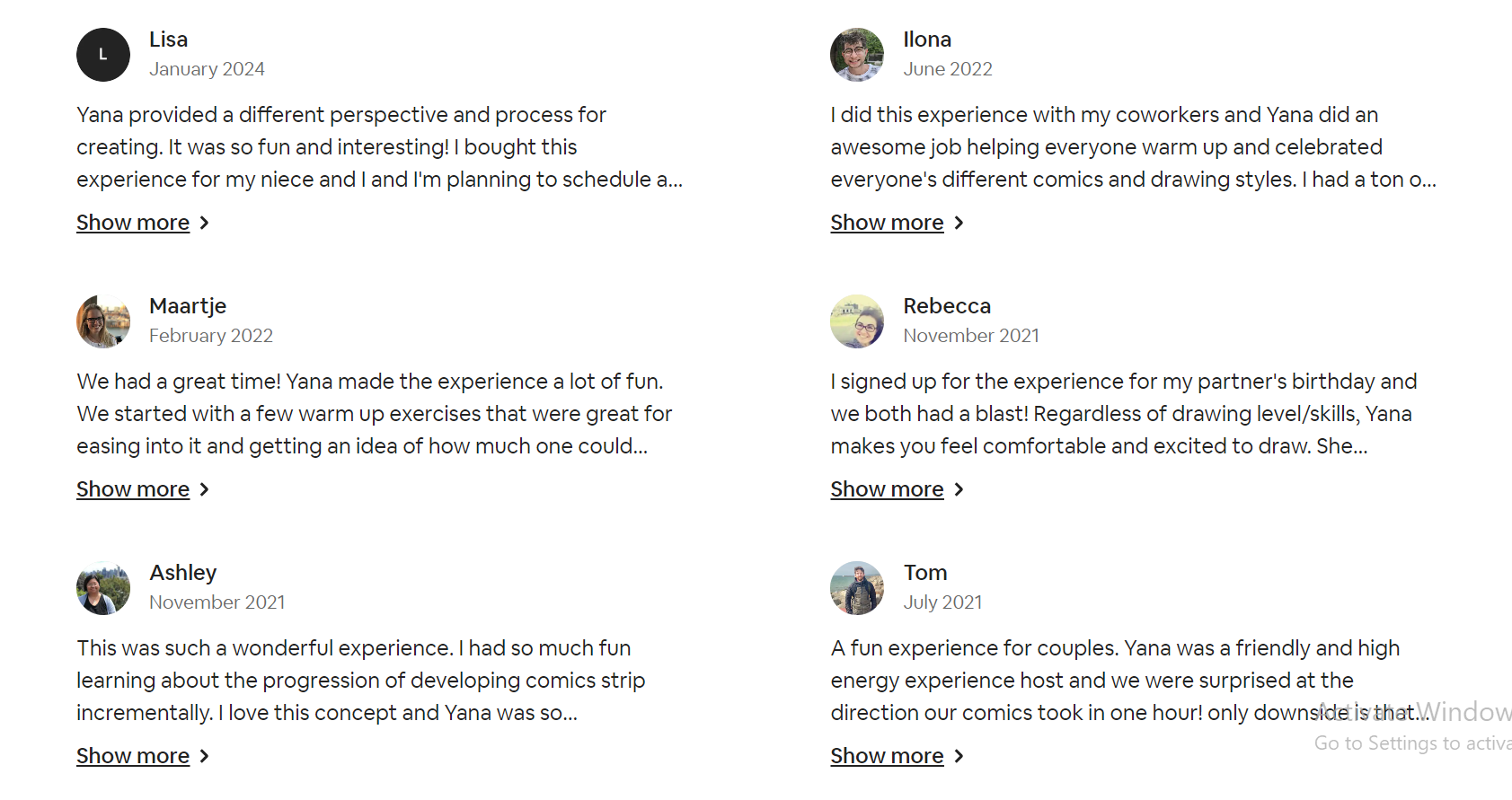This screenshot has height=800, width=1512.
Task: Show more of Rebecca's review
Action: pos(887,489)
